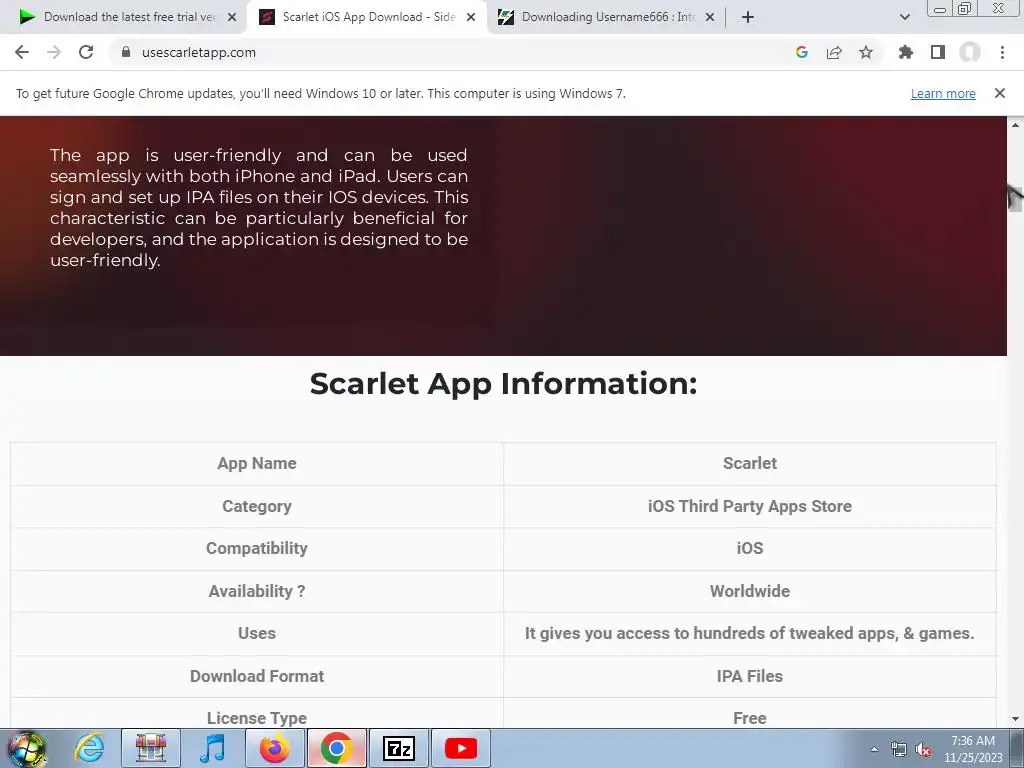Click the 'Download Format' table cell

coord(257,676)
